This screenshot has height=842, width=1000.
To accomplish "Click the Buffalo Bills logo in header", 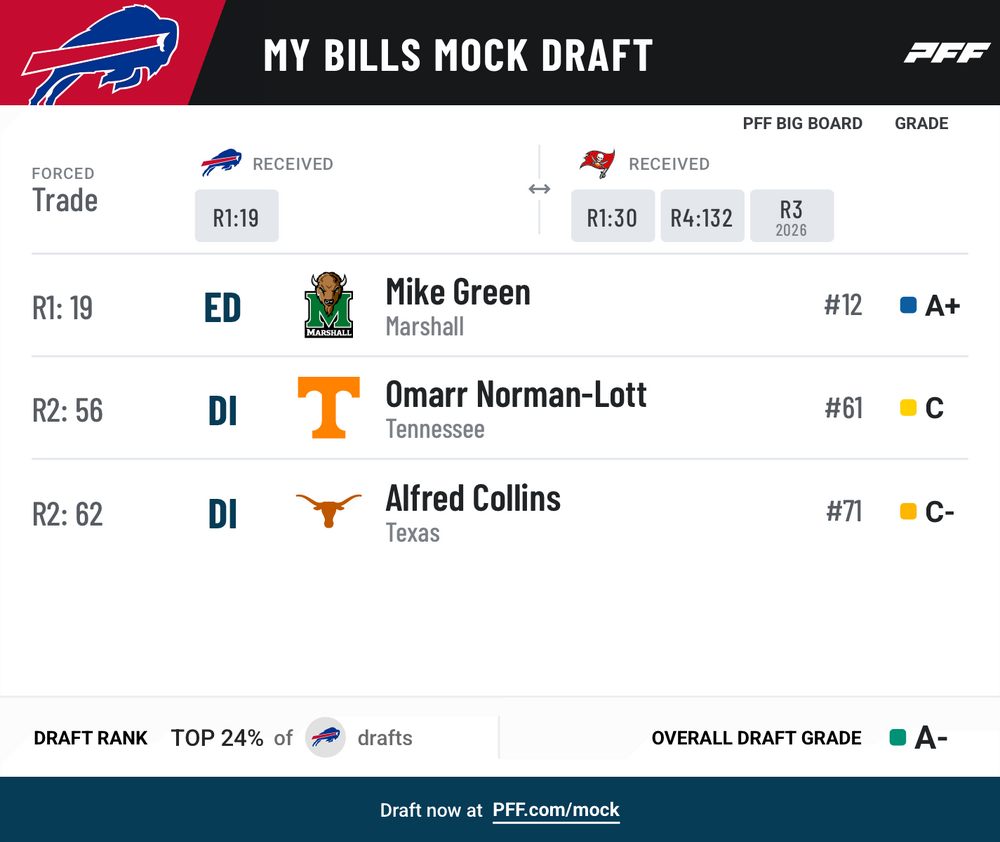I will pyautogui.click(x=101, y=55).
